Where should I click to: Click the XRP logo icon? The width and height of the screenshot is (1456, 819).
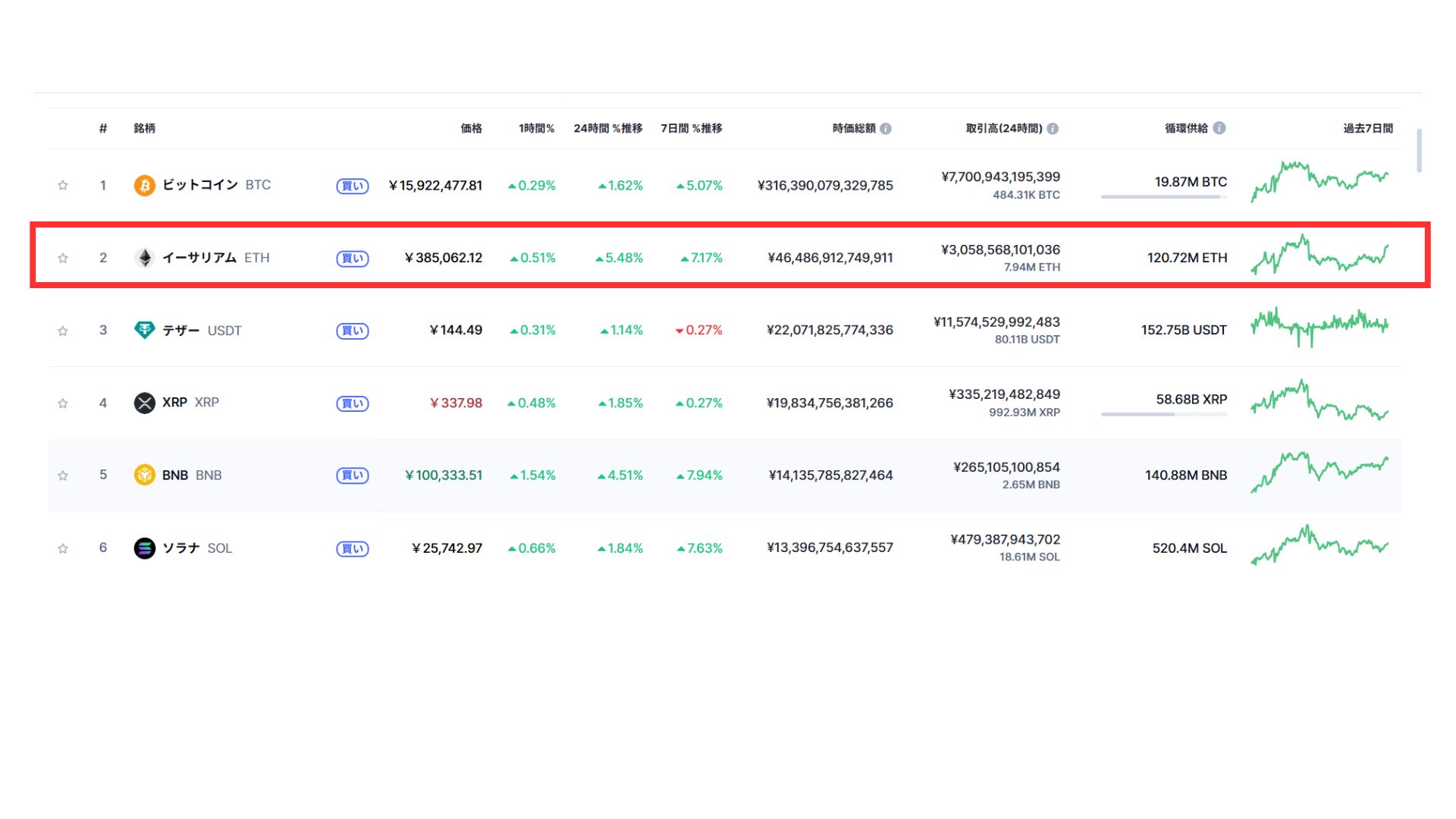(x=144, y=403)
